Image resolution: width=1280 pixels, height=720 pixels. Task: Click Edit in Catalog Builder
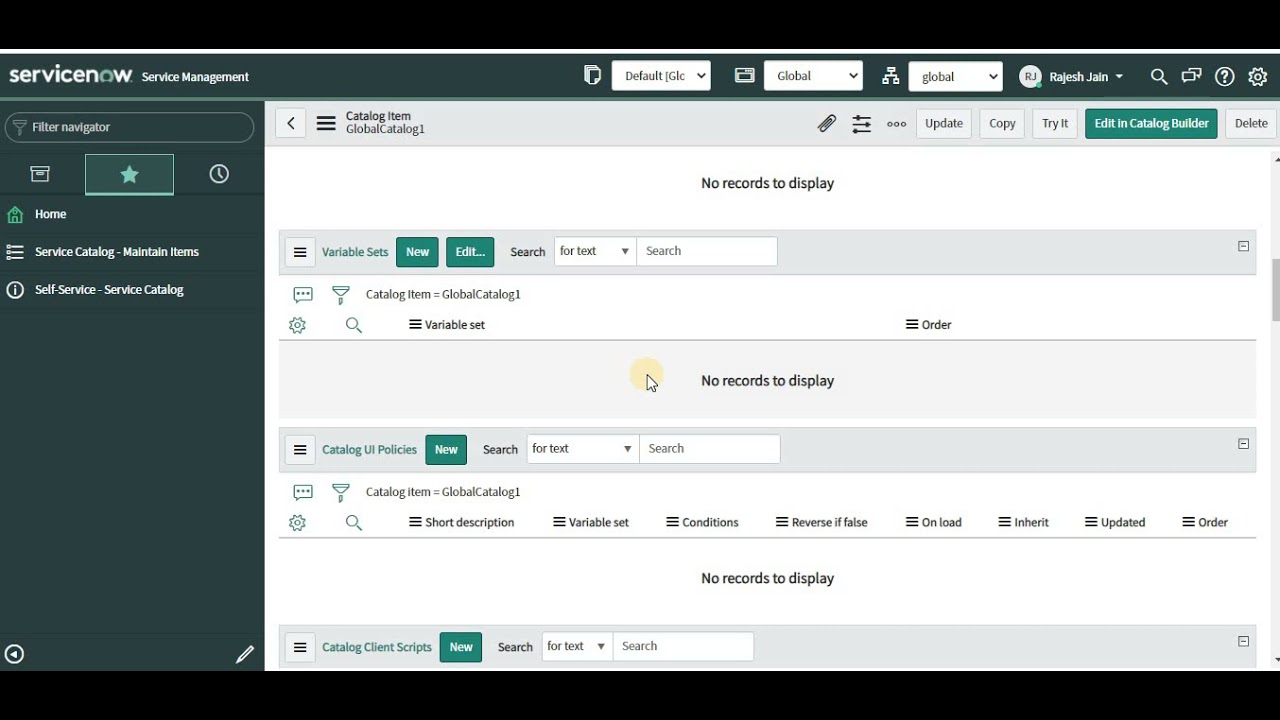pyautogui.click(x=1150, y=123)
